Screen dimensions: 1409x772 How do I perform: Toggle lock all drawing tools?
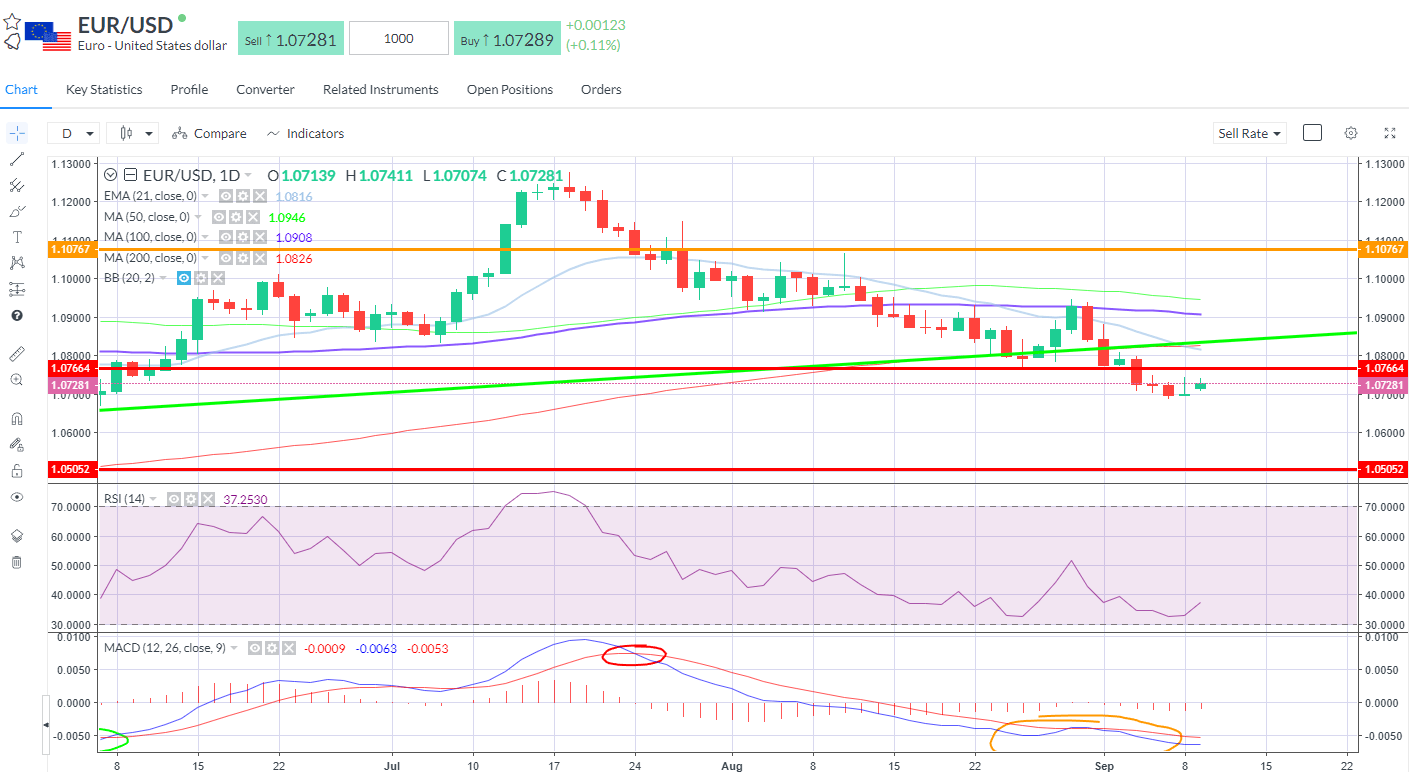17,470
